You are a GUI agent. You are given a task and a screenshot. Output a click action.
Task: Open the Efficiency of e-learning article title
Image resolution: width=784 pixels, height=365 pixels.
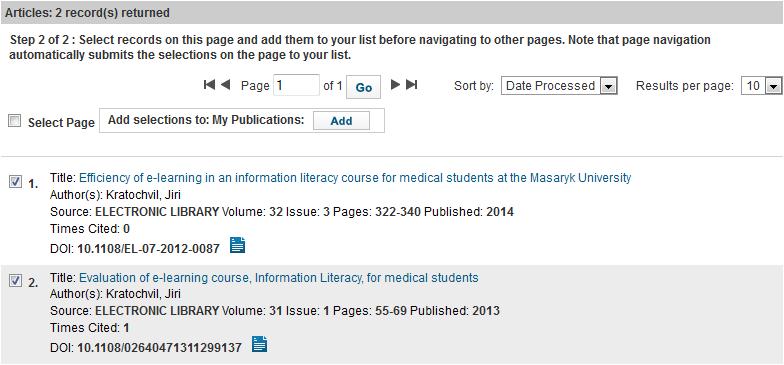point(355,178)
